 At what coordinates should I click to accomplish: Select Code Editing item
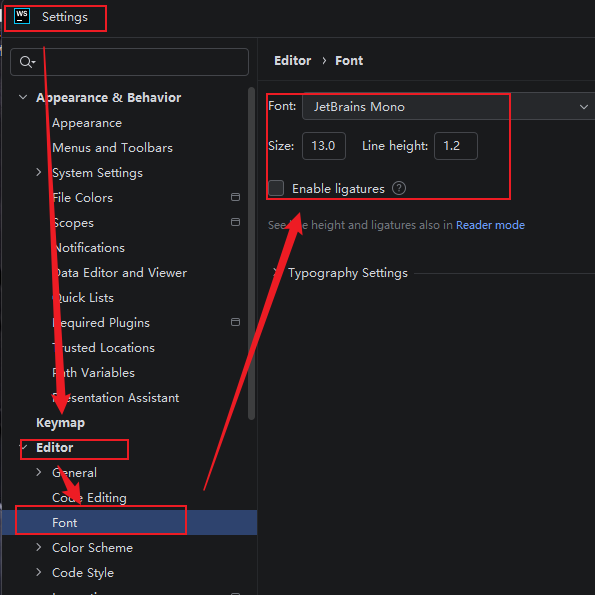(89, 498)
